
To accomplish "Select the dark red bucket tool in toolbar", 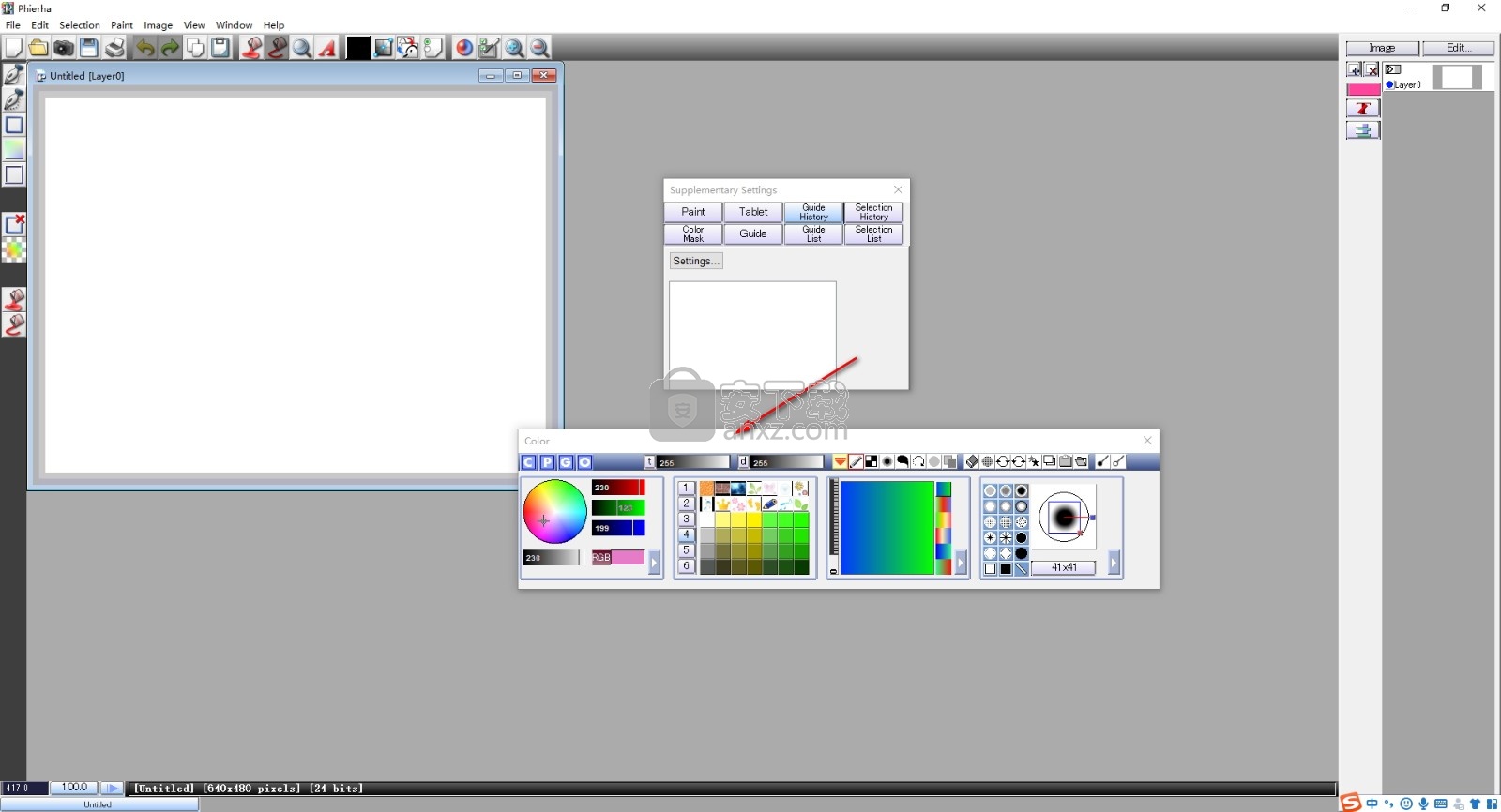I will pyautogui.click(x=277, y=48).
